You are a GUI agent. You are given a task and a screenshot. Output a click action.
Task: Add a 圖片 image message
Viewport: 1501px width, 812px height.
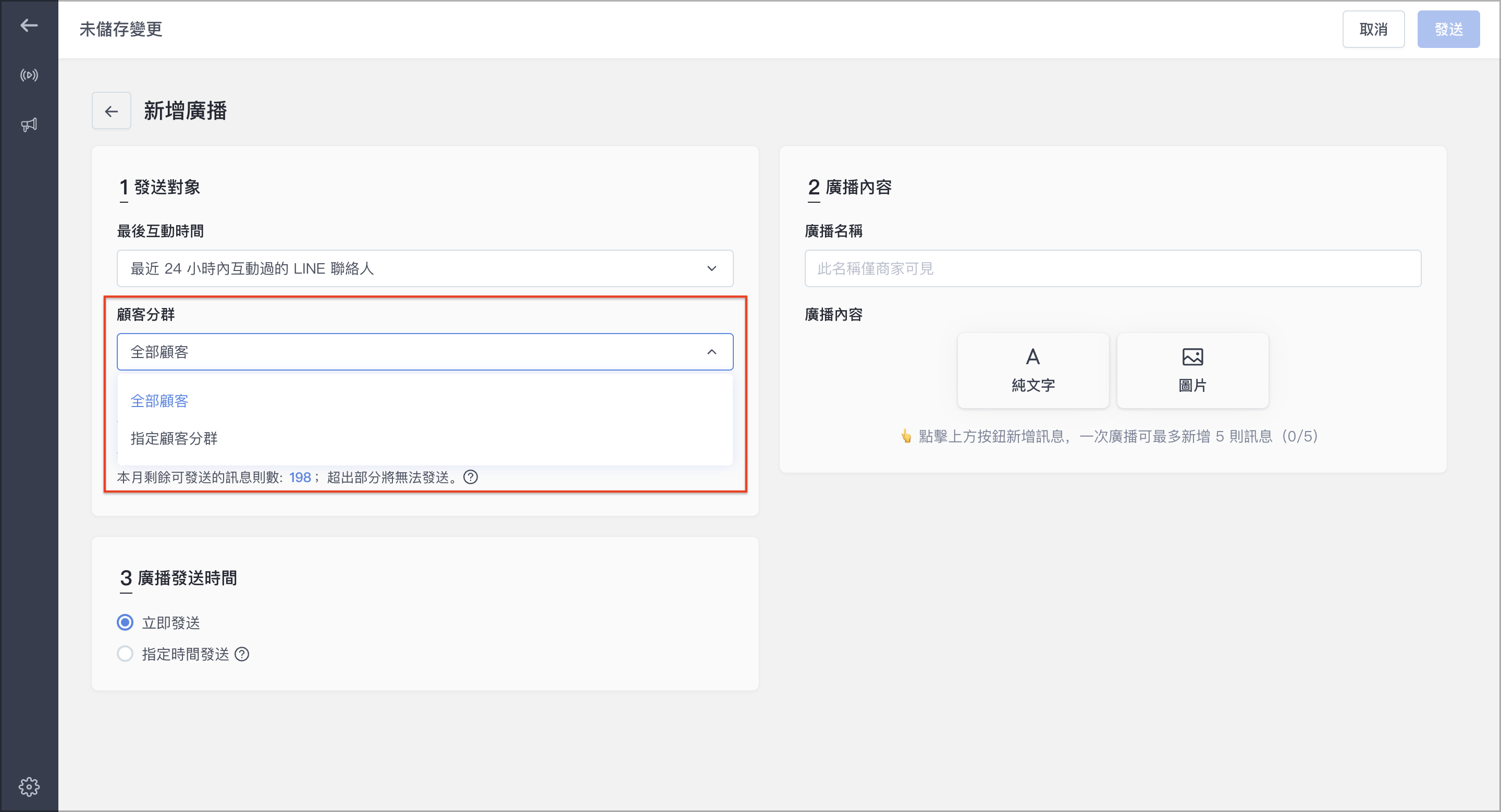click(1192, 370)
